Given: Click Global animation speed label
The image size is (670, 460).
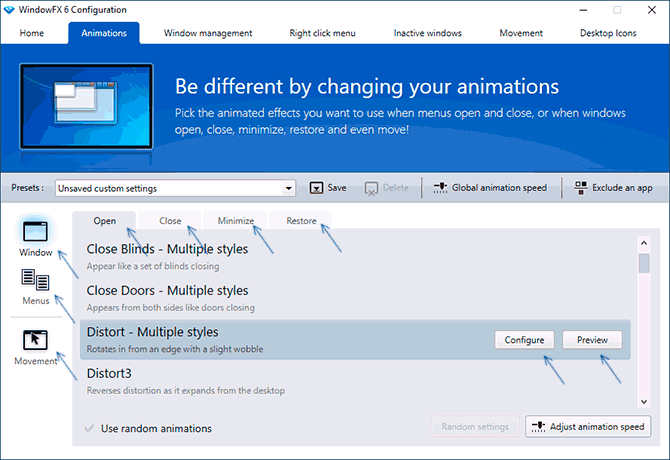Looking at the screenshot, I should 499,188.
